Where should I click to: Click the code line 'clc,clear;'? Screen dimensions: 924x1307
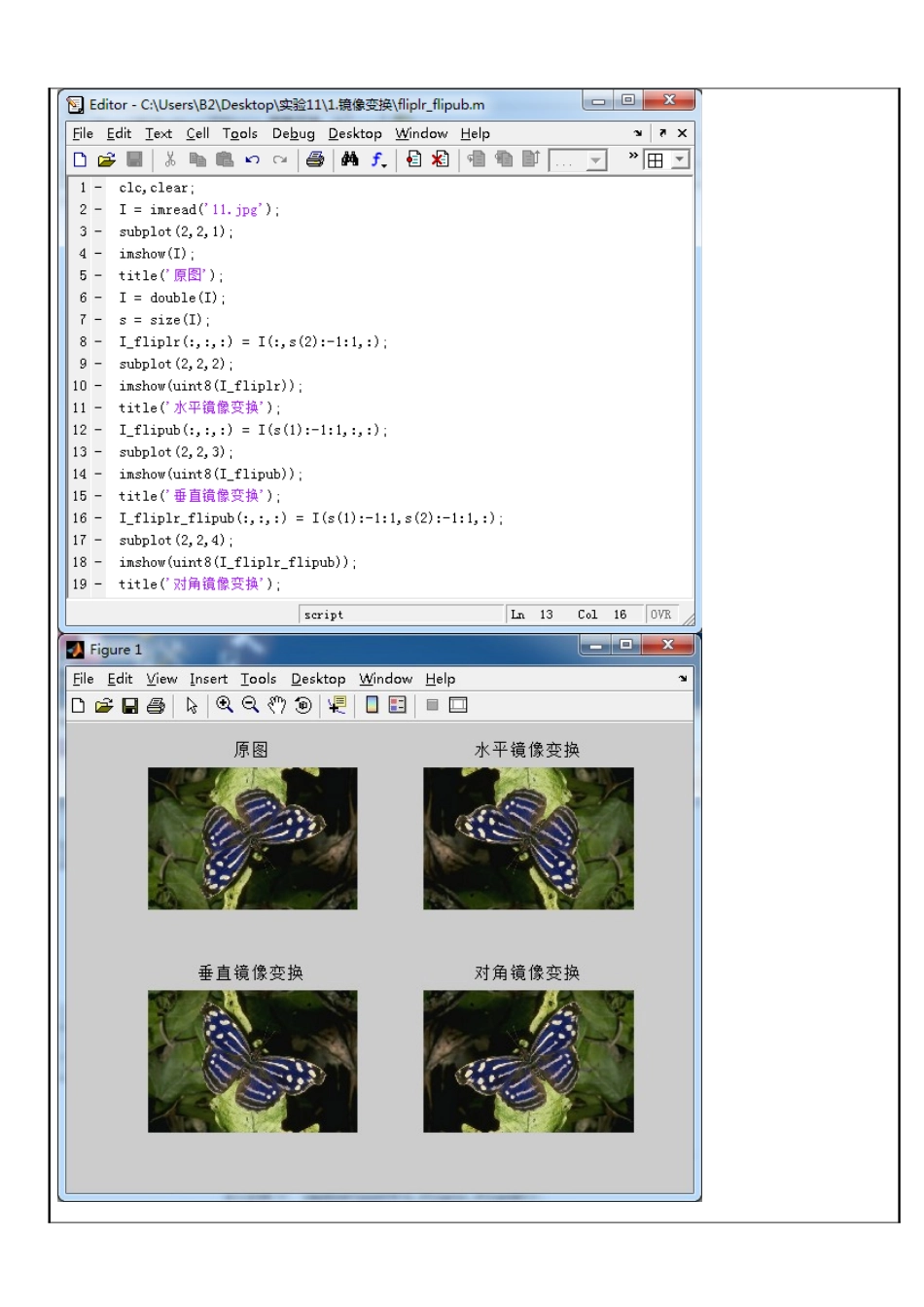click(x=157, y=188)
